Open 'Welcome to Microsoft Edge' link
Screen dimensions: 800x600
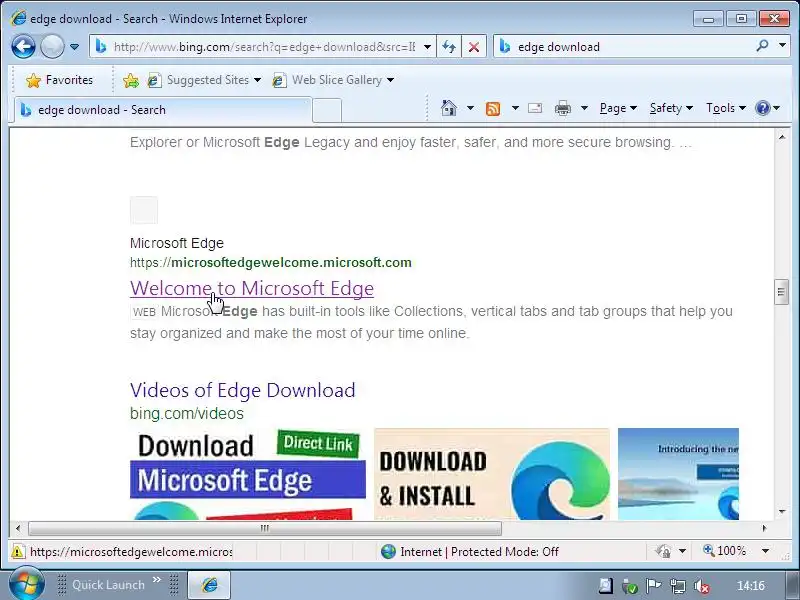(x=252, y=288)
